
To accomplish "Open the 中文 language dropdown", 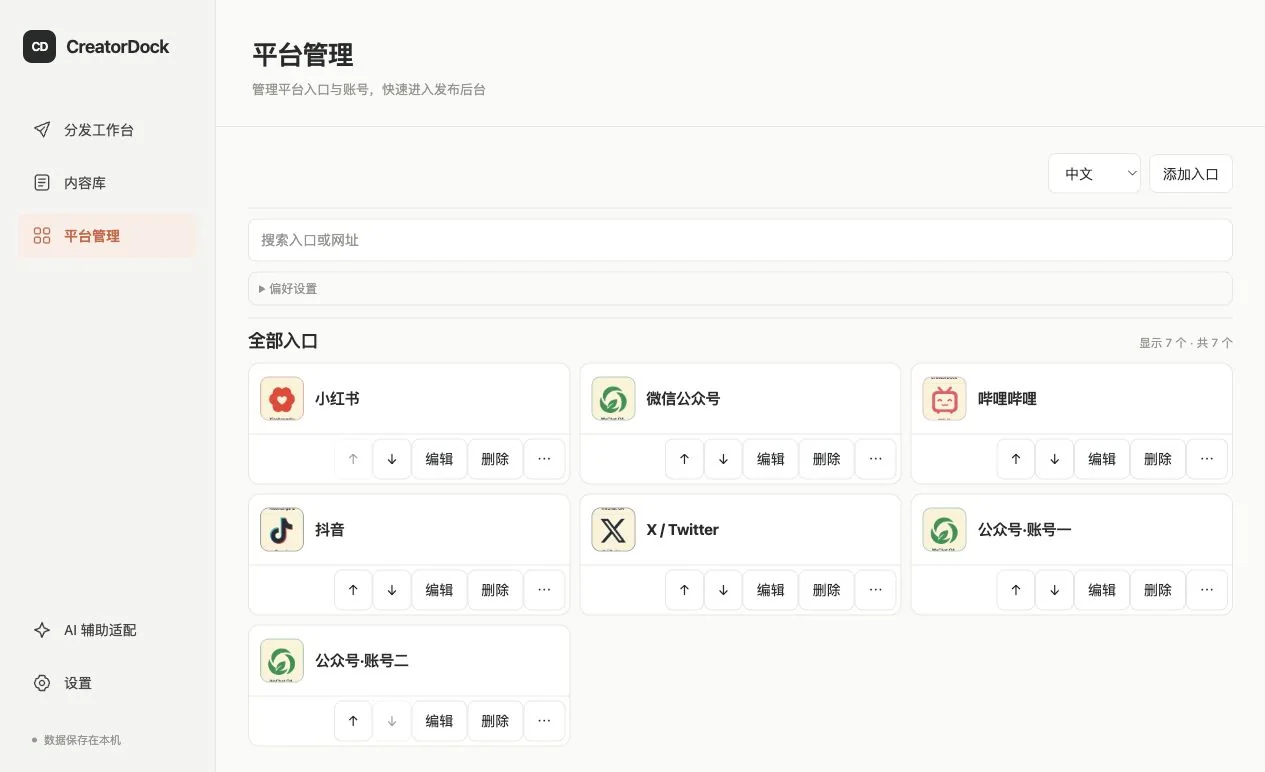I will coord(1095,174).
